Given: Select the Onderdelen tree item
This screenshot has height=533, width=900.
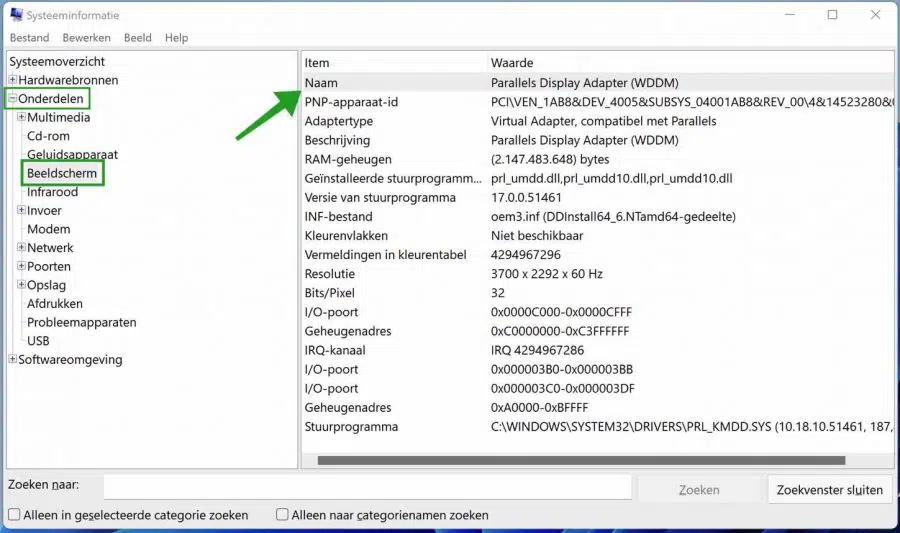Looking at the screenshot, I should [x=51, y=99].
